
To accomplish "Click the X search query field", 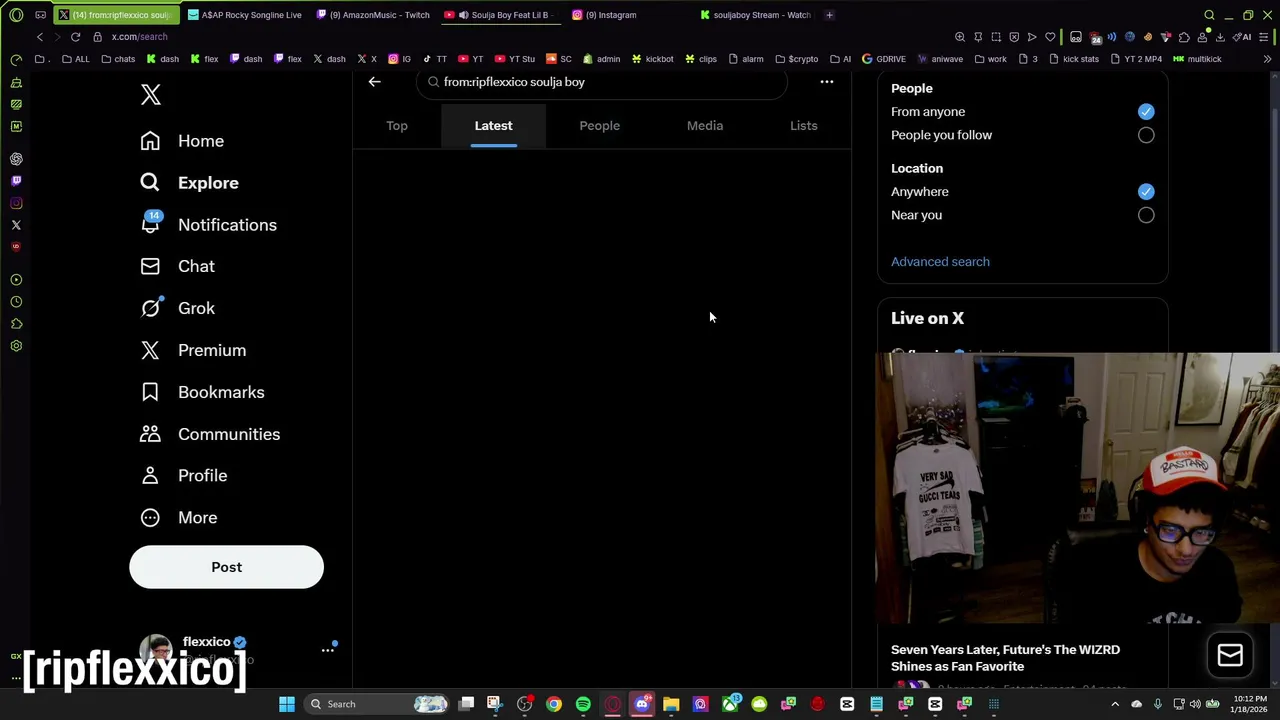I will 601,82.
